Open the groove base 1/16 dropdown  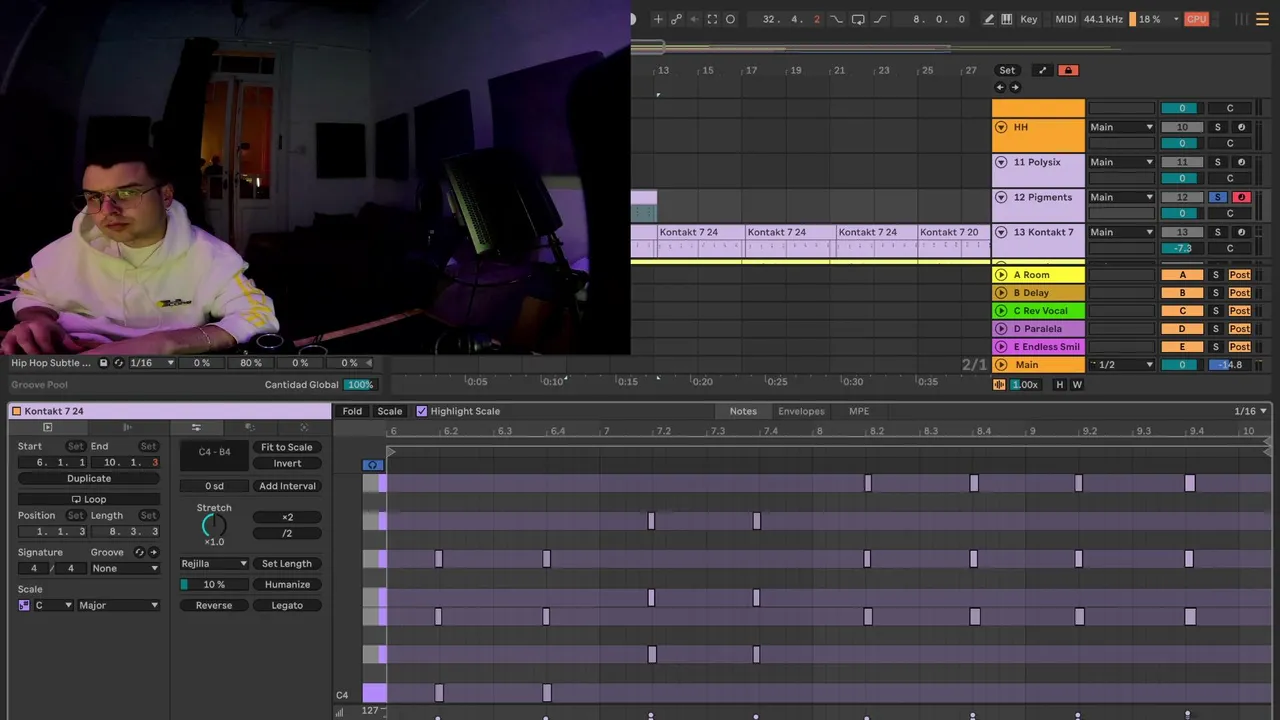[151, 363]
